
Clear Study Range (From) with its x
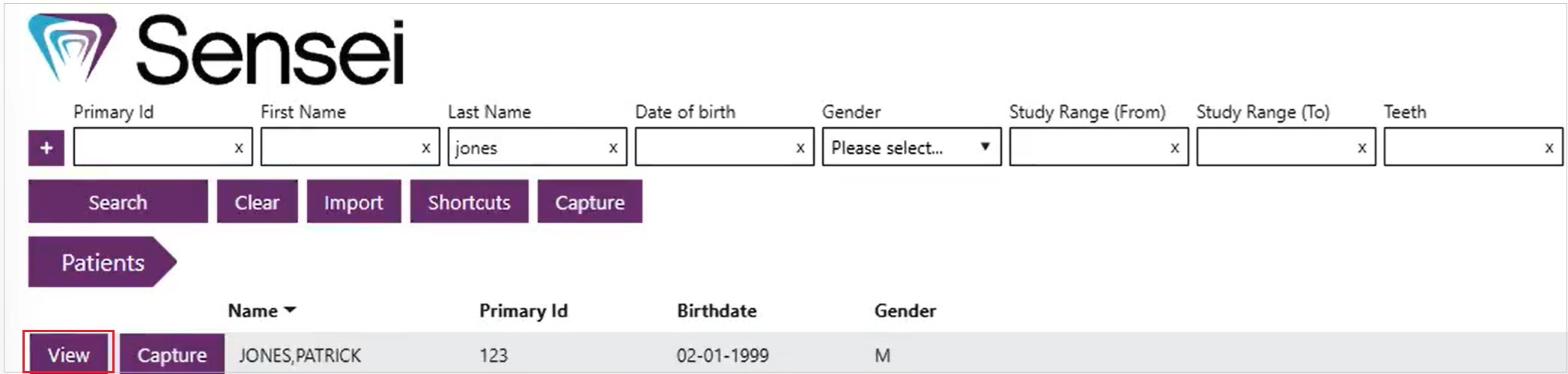click(x=1175, y=148)
